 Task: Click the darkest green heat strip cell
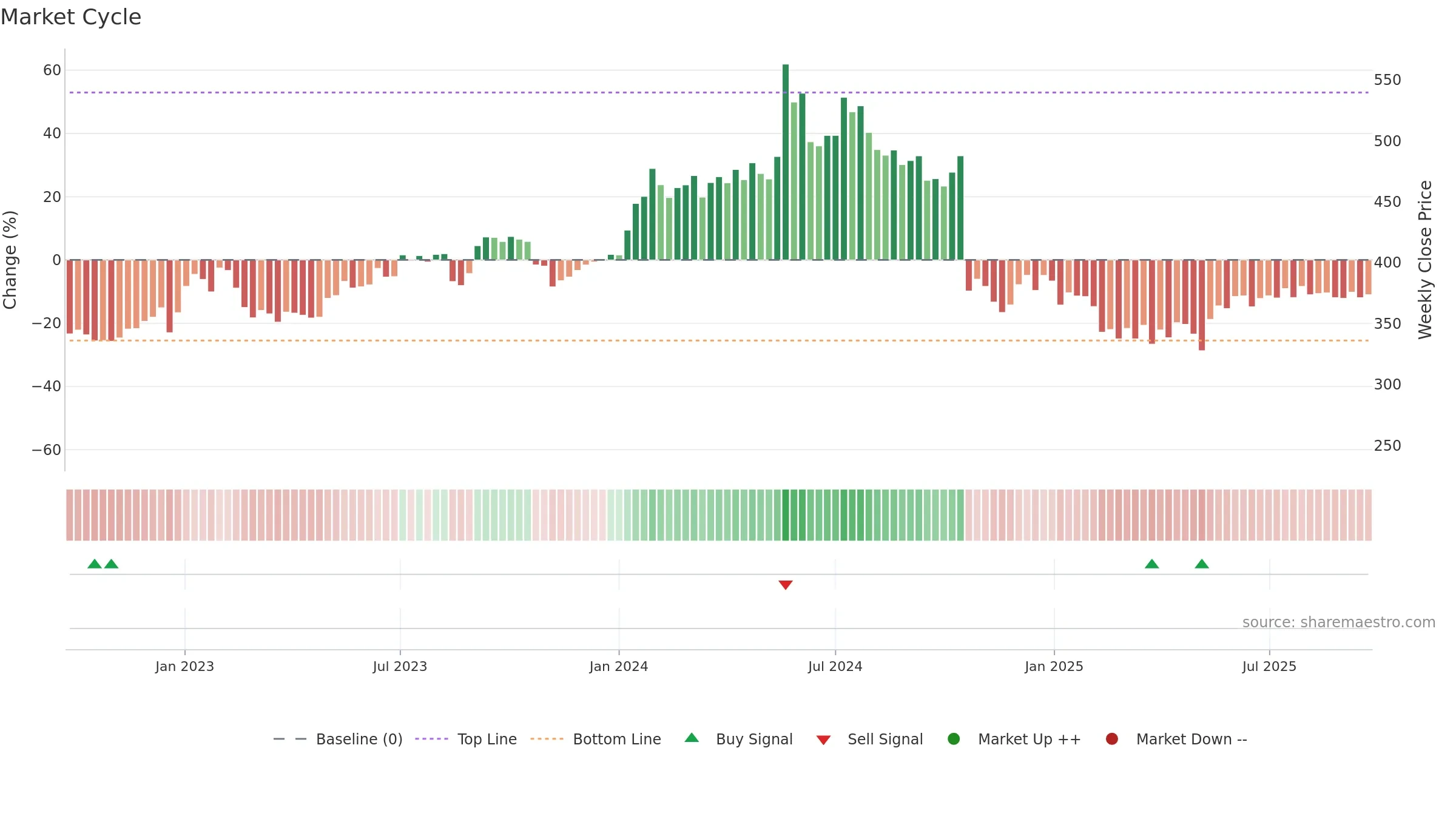click(x=786, y=515)
